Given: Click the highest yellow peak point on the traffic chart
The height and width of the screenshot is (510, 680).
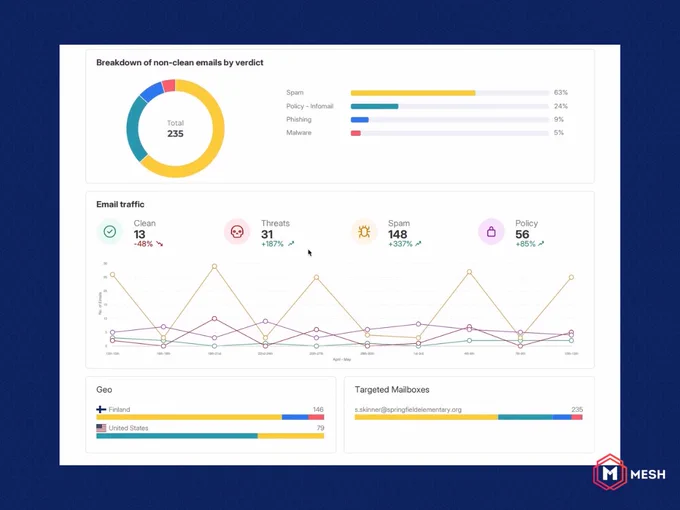Looking at the screenshot, I should (x=214, y=266).
